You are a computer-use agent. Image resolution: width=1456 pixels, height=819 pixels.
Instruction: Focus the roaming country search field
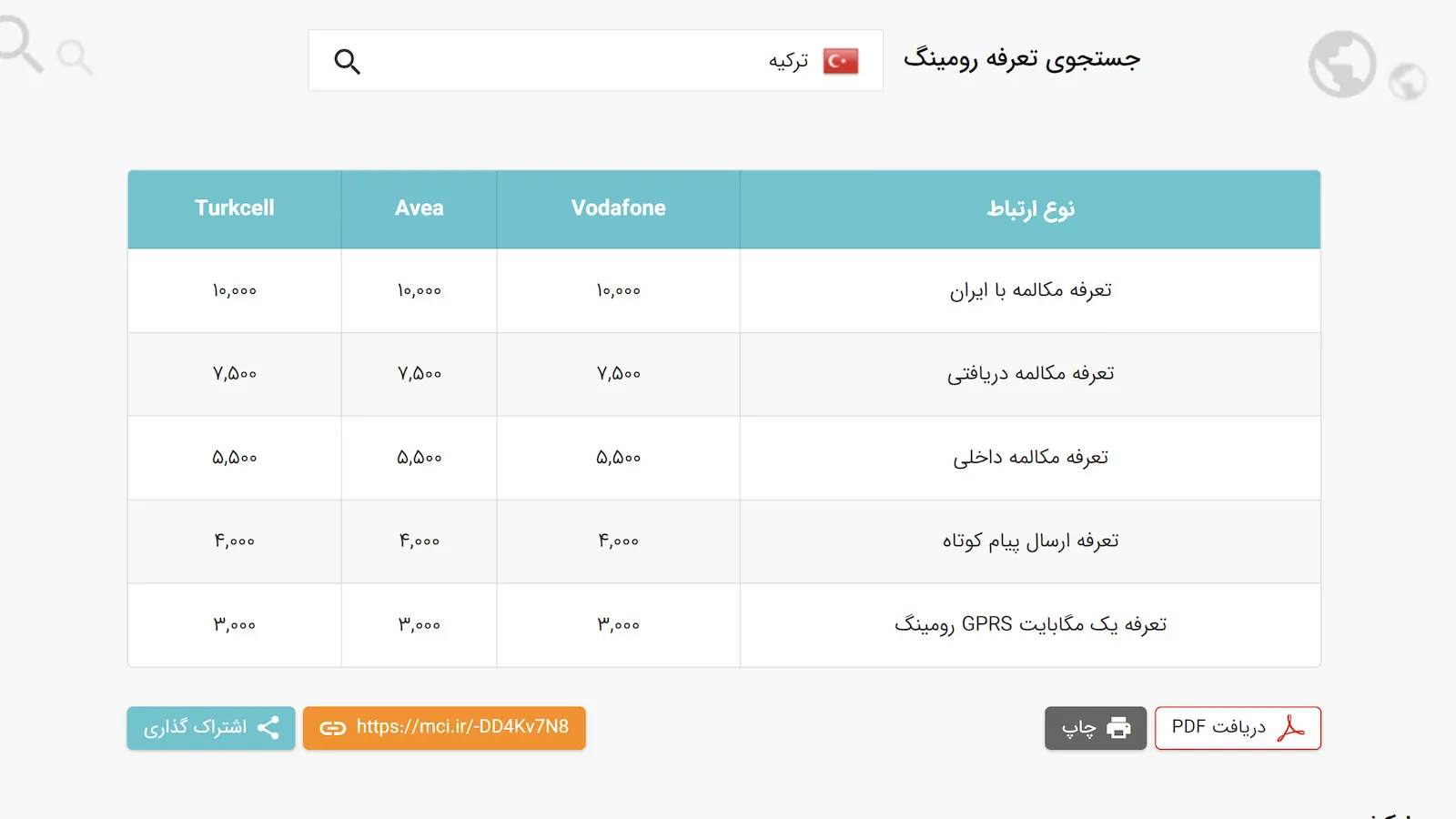click(x=596, y=61)
